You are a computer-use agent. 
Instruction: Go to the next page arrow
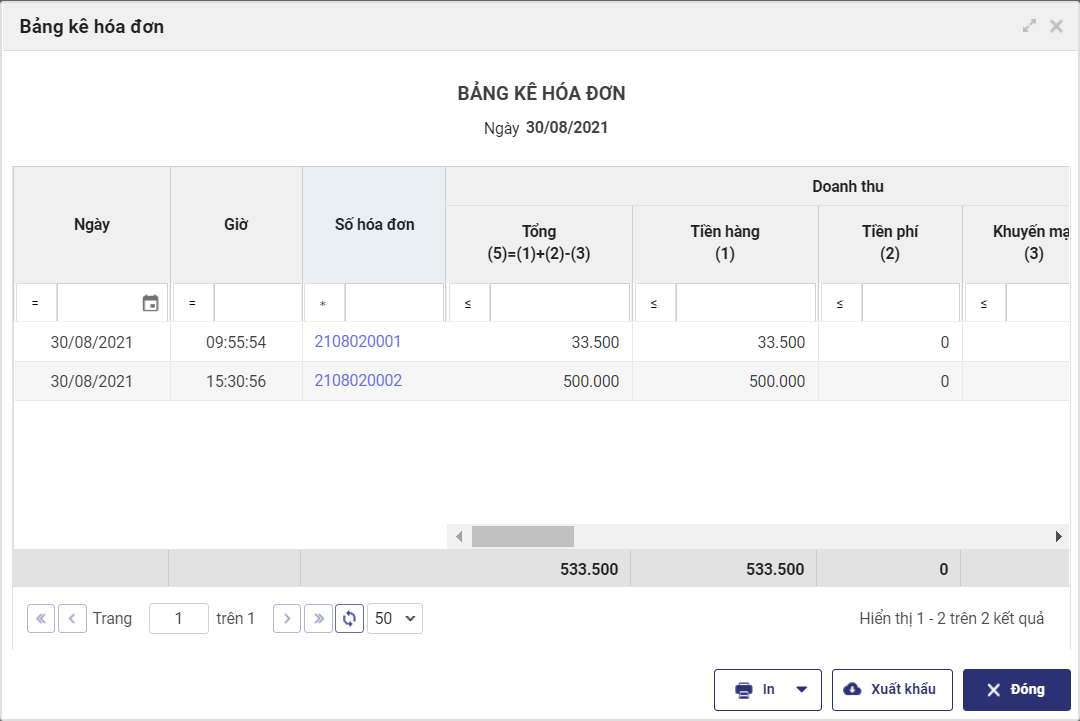pos(287,619)
